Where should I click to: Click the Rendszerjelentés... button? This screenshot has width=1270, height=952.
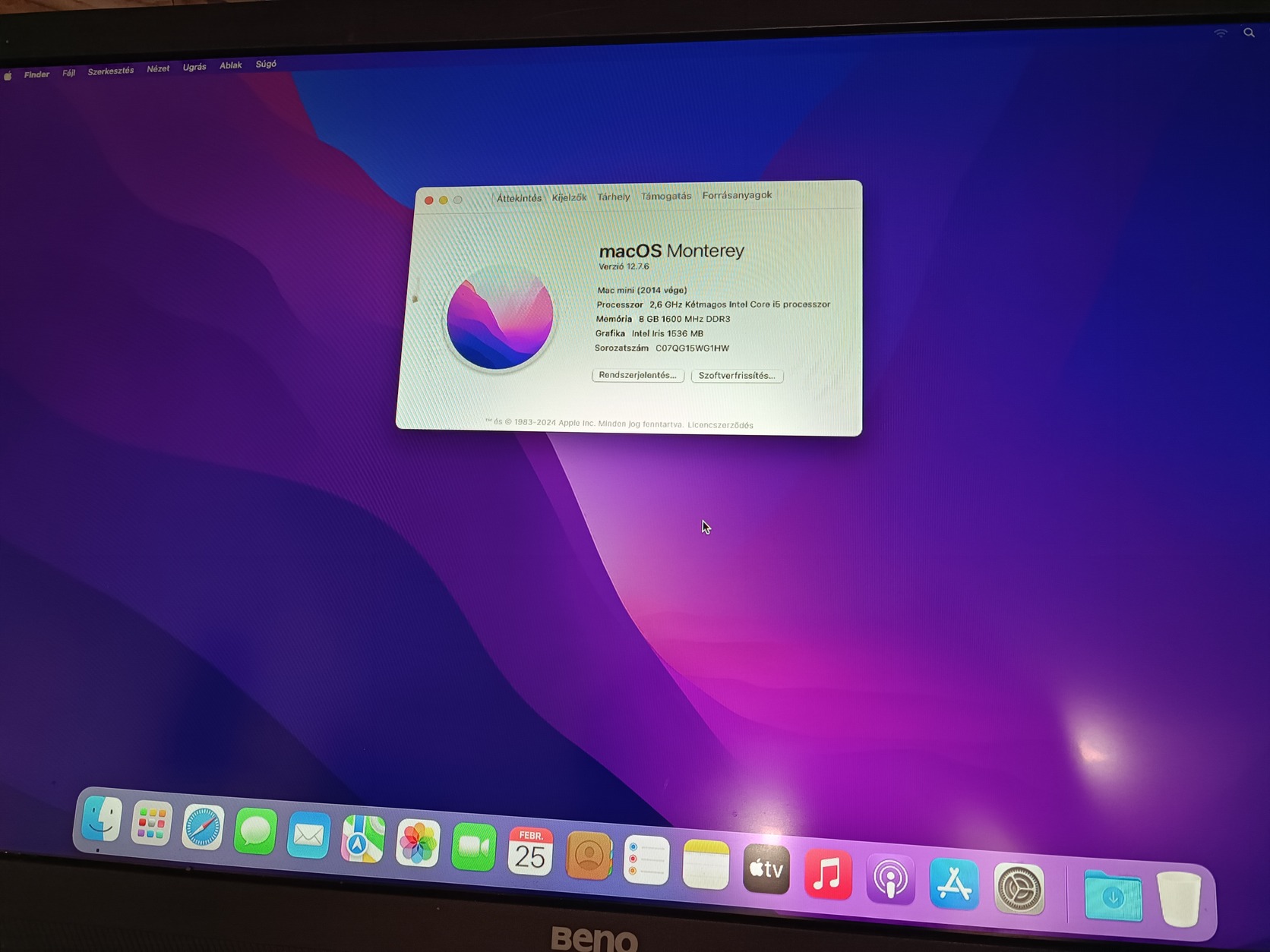pyautogui.click(x=638, y=375)
